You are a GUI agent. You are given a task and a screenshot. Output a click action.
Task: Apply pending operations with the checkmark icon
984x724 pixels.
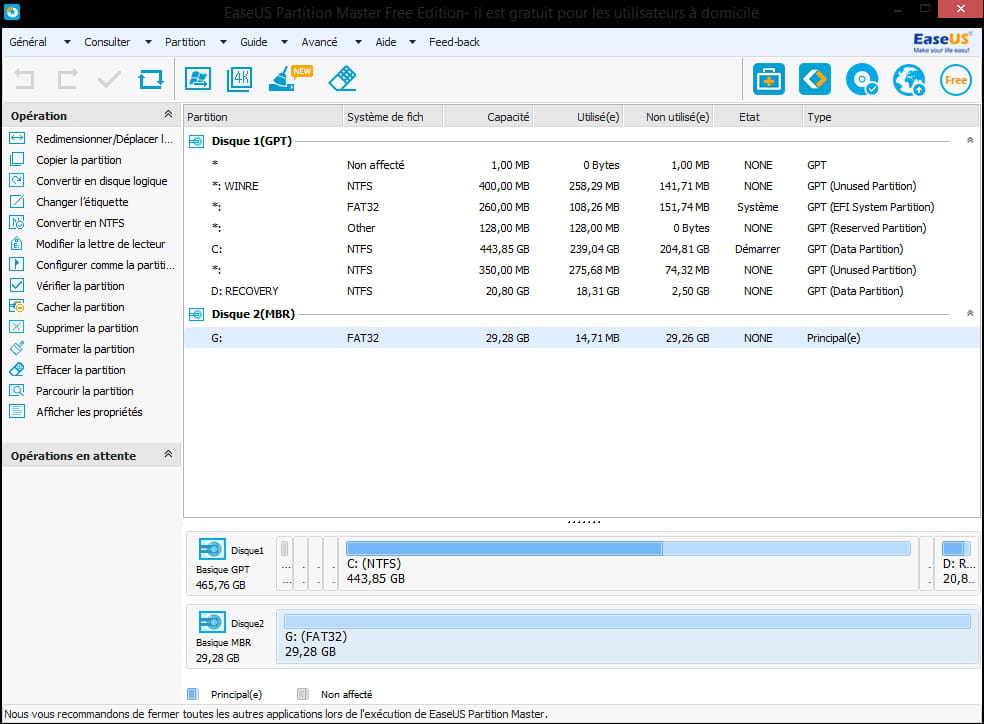pos(109,80)
